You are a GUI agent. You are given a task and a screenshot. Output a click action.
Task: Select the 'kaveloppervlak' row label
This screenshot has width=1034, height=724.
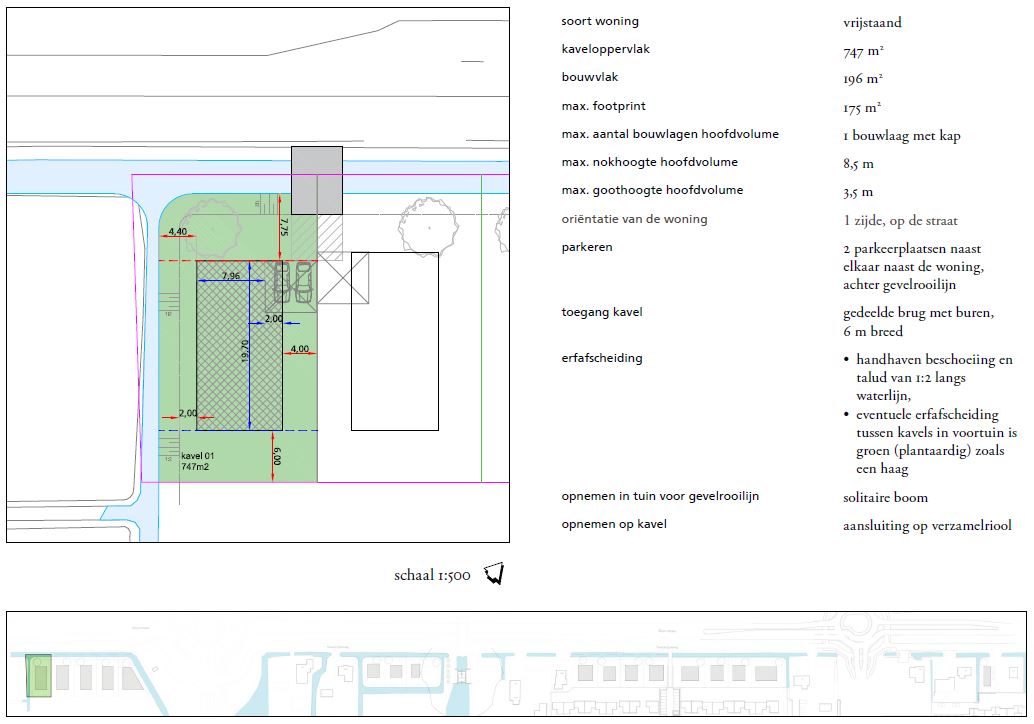606,49
